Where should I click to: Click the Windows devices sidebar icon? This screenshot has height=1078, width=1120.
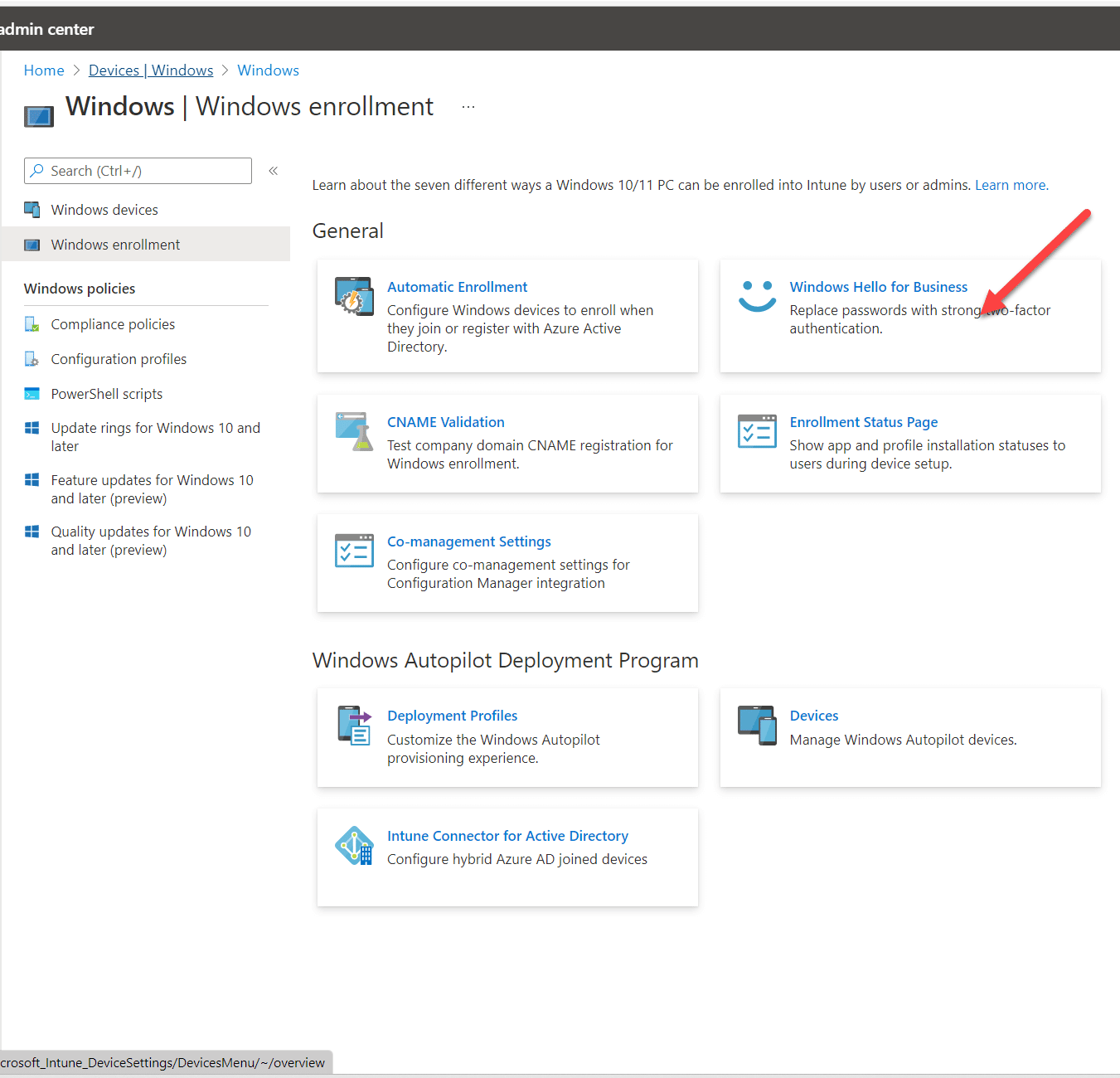(x=32, y=209)
